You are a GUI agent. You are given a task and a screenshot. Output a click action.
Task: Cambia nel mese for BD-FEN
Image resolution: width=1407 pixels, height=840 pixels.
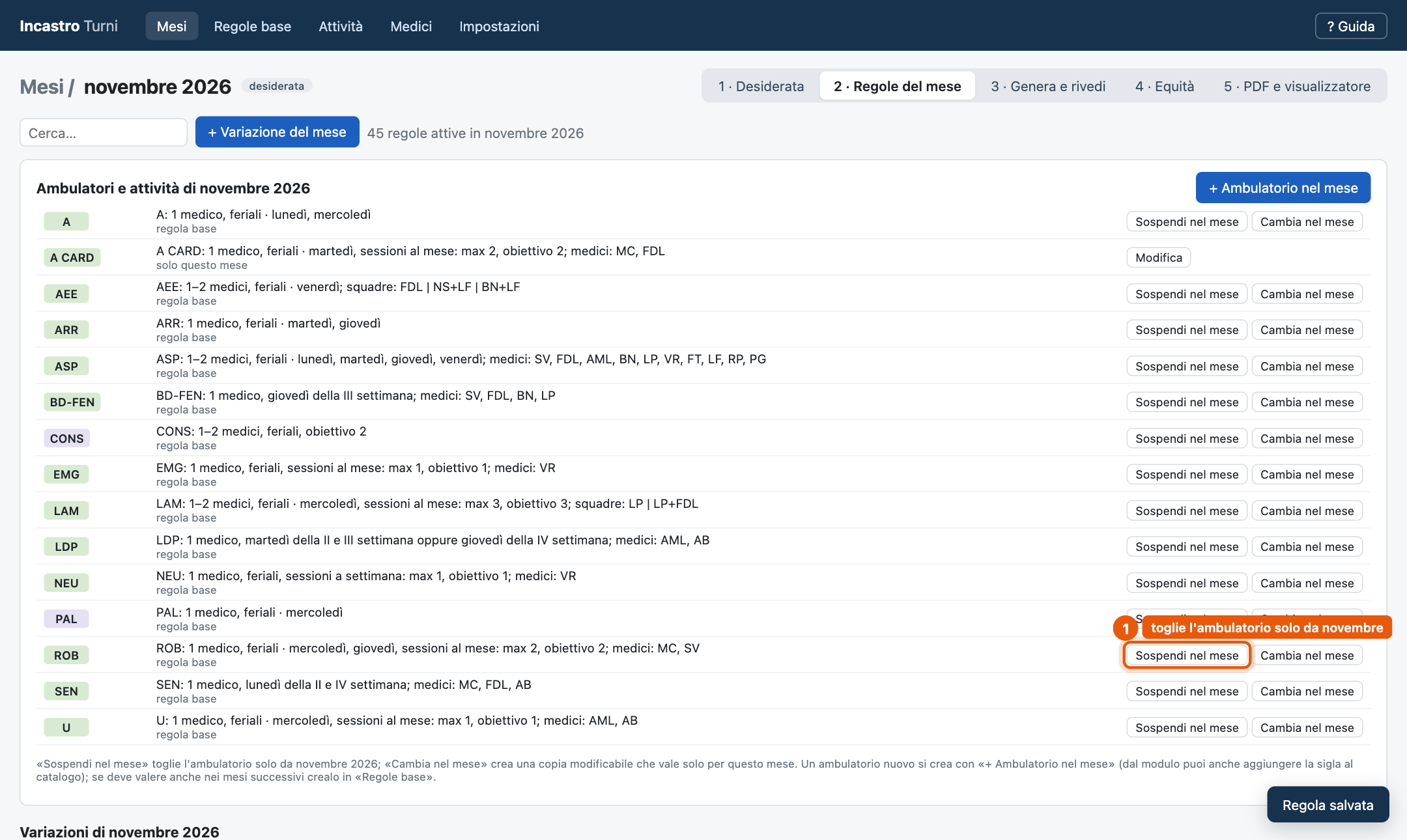(x=1307, y=402)
